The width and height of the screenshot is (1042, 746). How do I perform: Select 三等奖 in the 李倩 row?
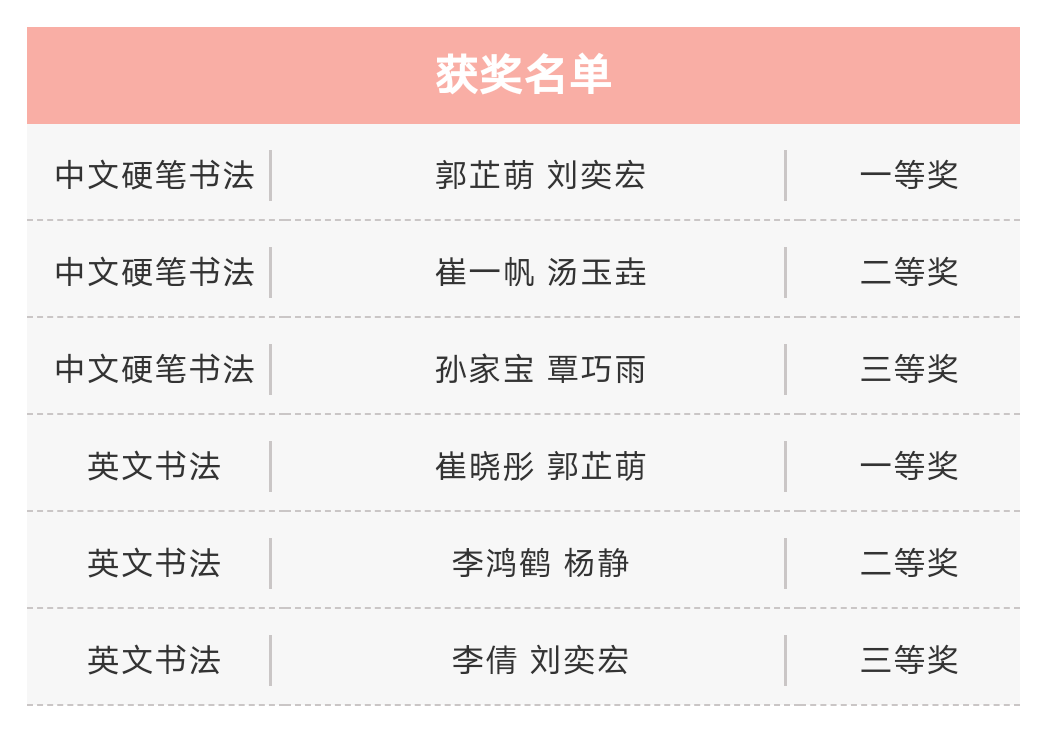click(909, 661)
